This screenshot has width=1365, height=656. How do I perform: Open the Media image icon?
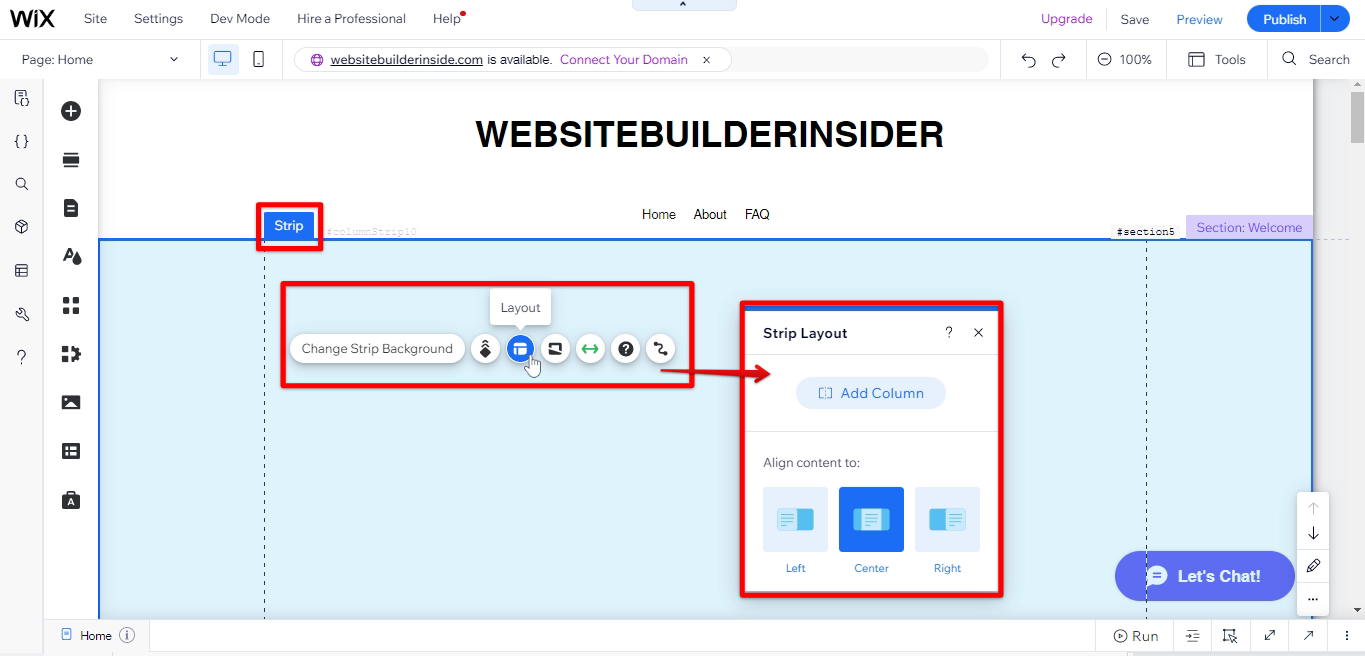(x=71, y=402)
